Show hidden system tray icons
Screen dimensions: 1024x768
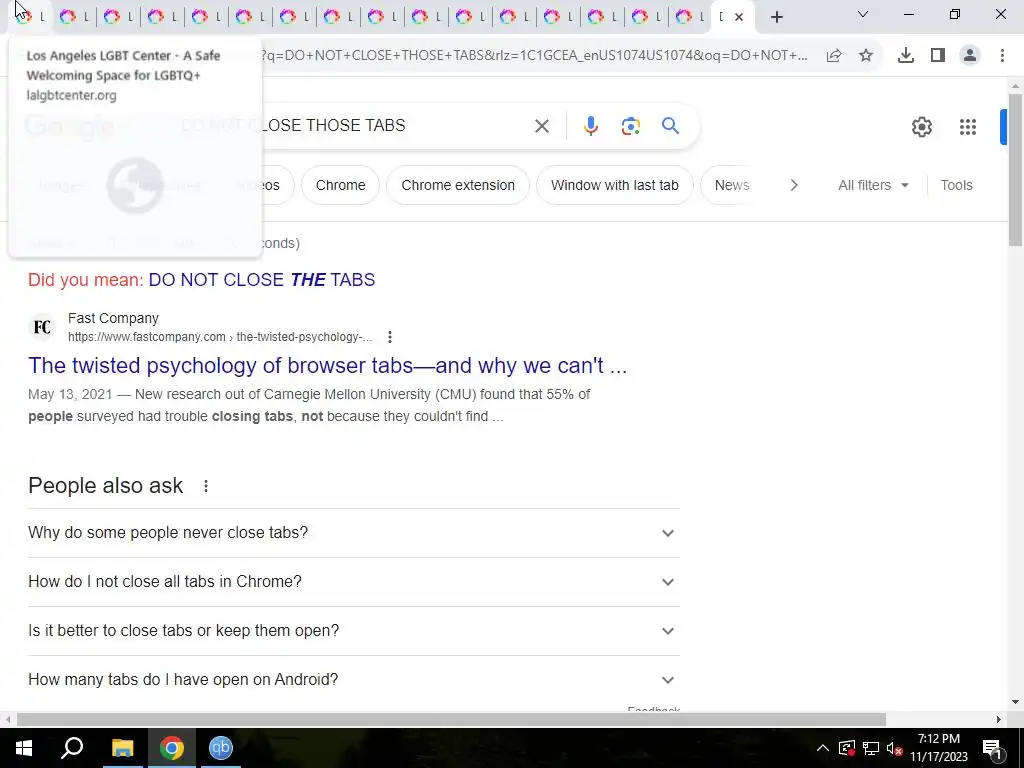pos(823,748)
